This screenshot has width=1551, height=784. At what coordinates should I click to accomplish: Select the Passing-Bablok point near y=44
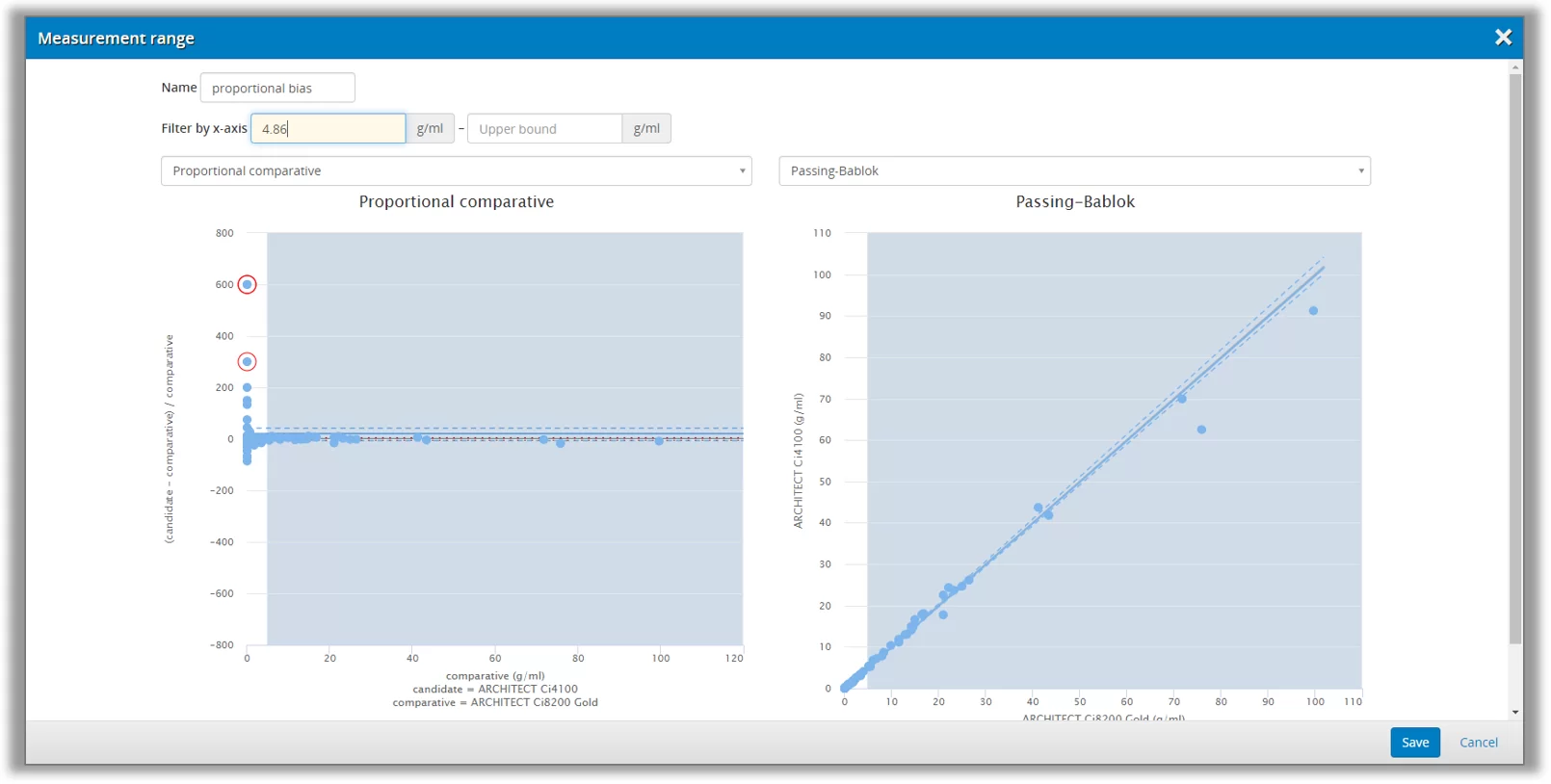click(x=1038, y=508)
